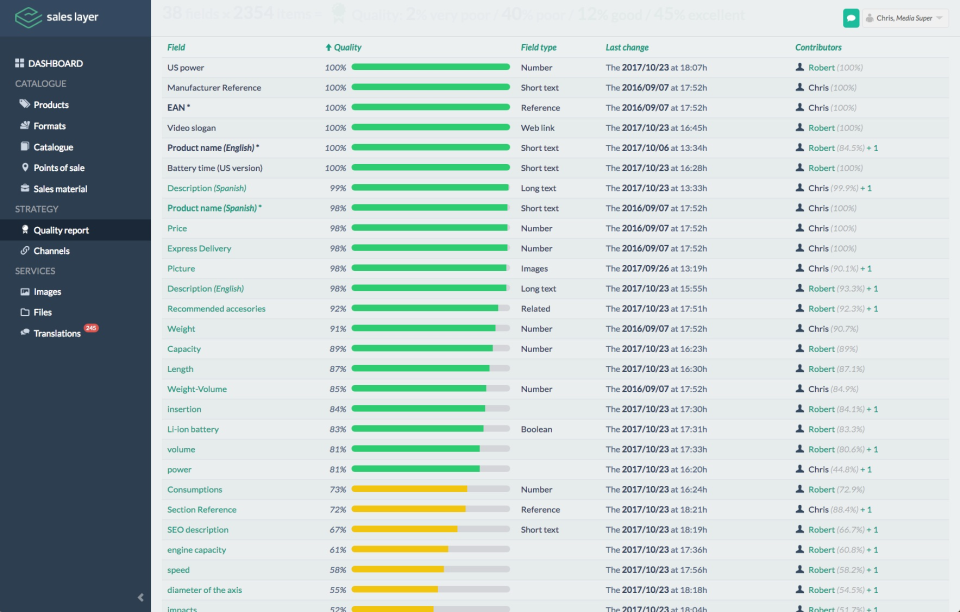Sort by the Field column header
Viewport: 960px width, 612px height.
click(x=176, y=47)
